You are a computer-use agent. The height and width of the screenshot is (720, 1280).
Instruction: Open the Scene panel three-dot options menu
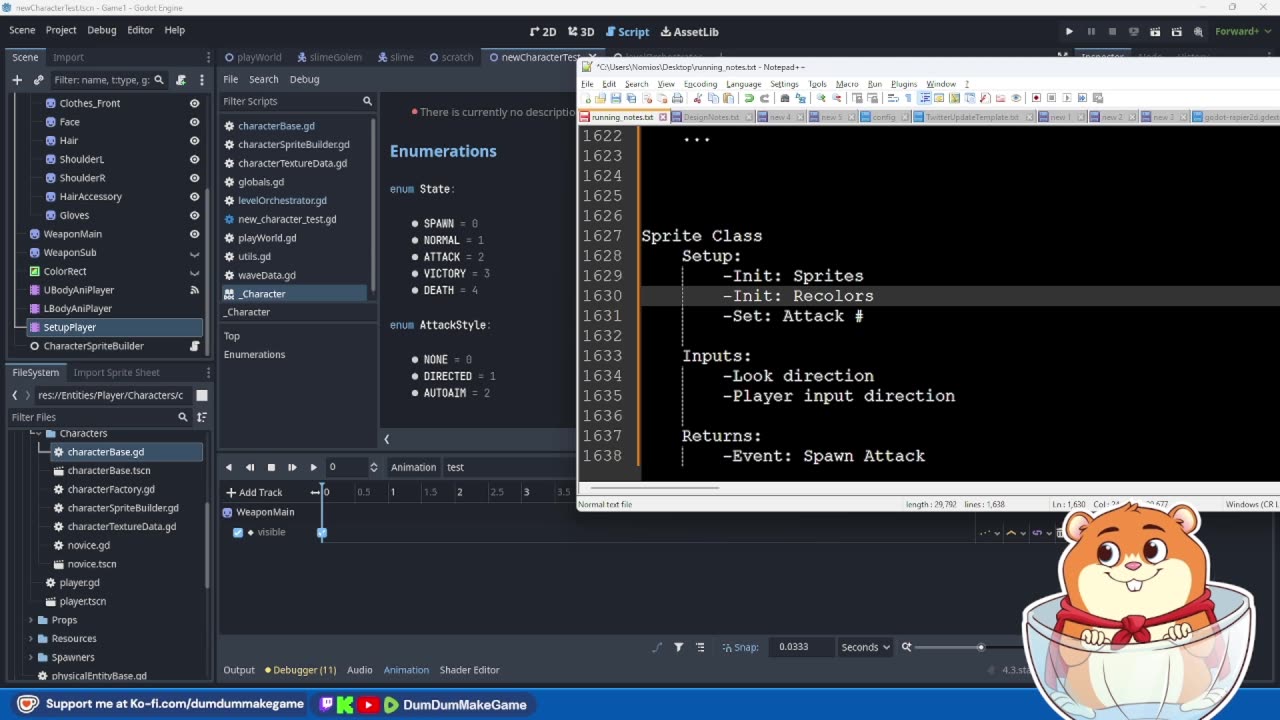click(201, 80)
